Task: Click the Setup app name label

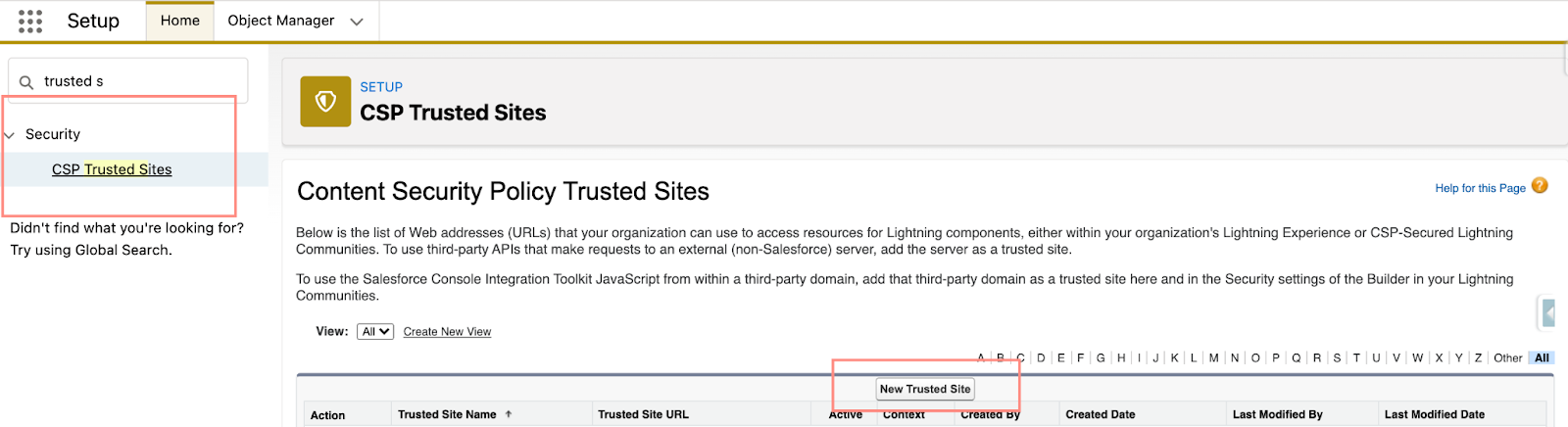Action: click(93, 21)
